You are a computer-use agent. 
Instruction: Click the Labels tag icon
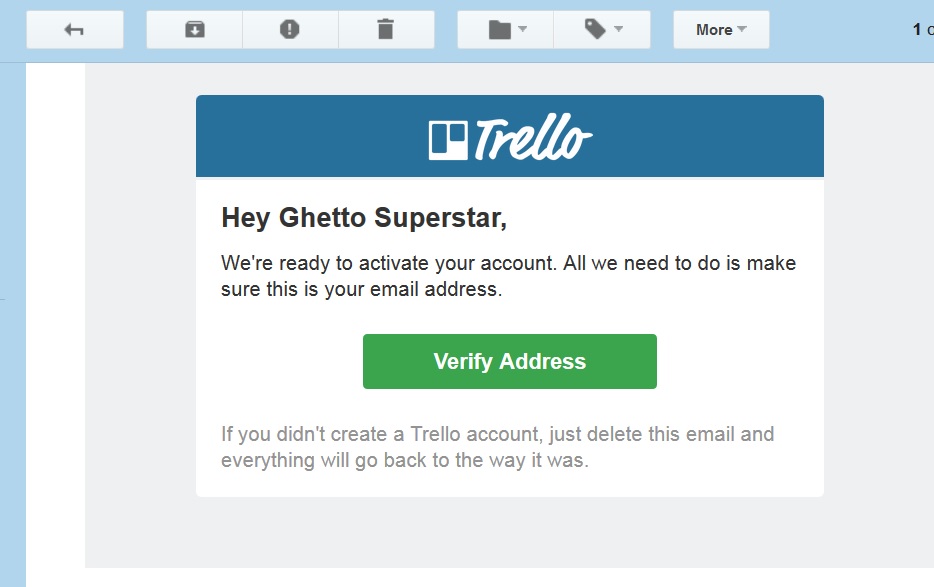[596, 30]
